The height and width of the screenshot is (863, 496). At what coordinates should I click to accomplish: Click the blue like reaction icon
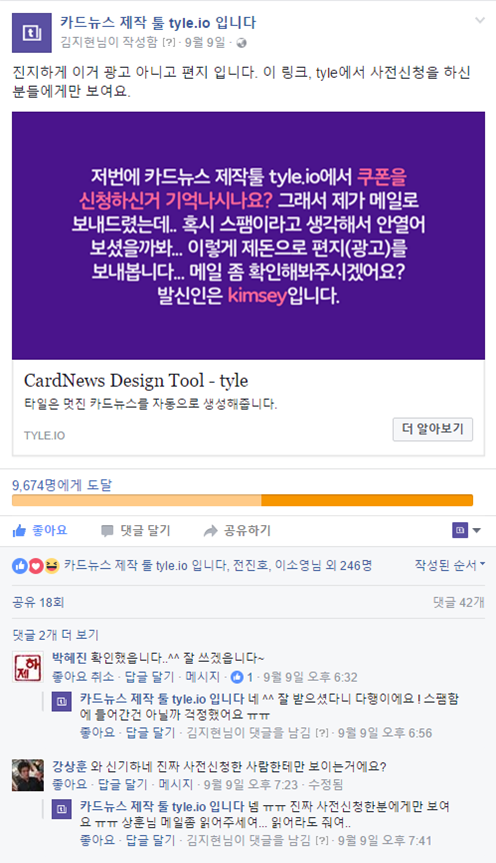20,565
